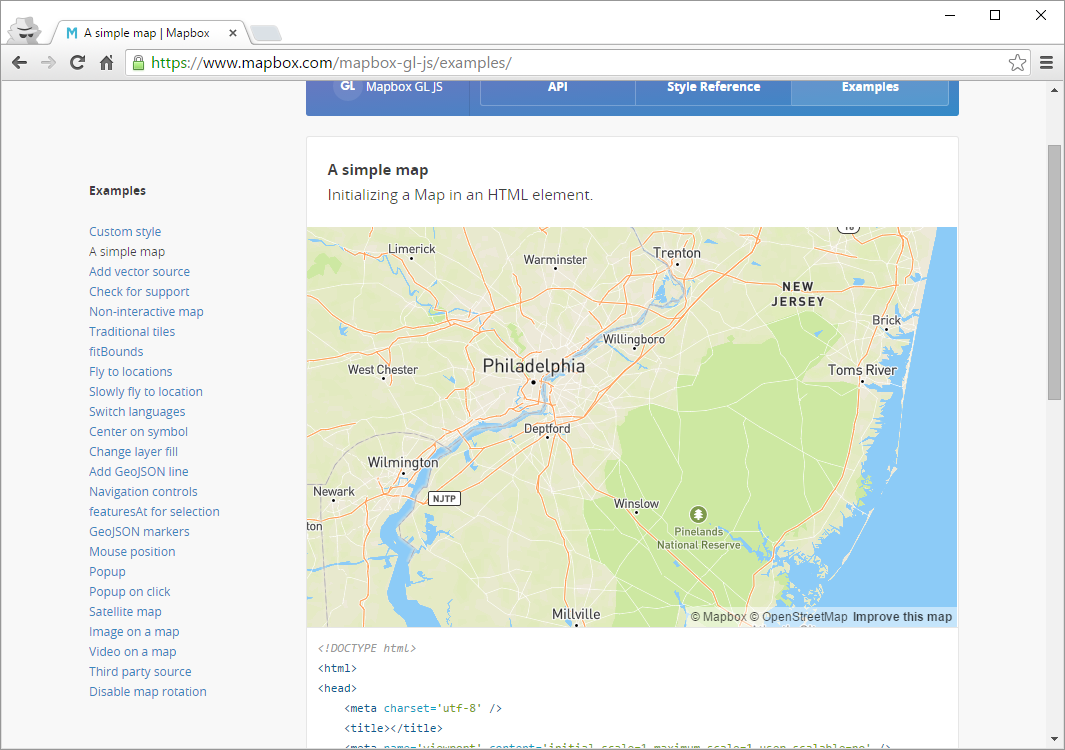Open the Add GeoJSON line example
Screen dimensions: 1065x750
point(139,471)
